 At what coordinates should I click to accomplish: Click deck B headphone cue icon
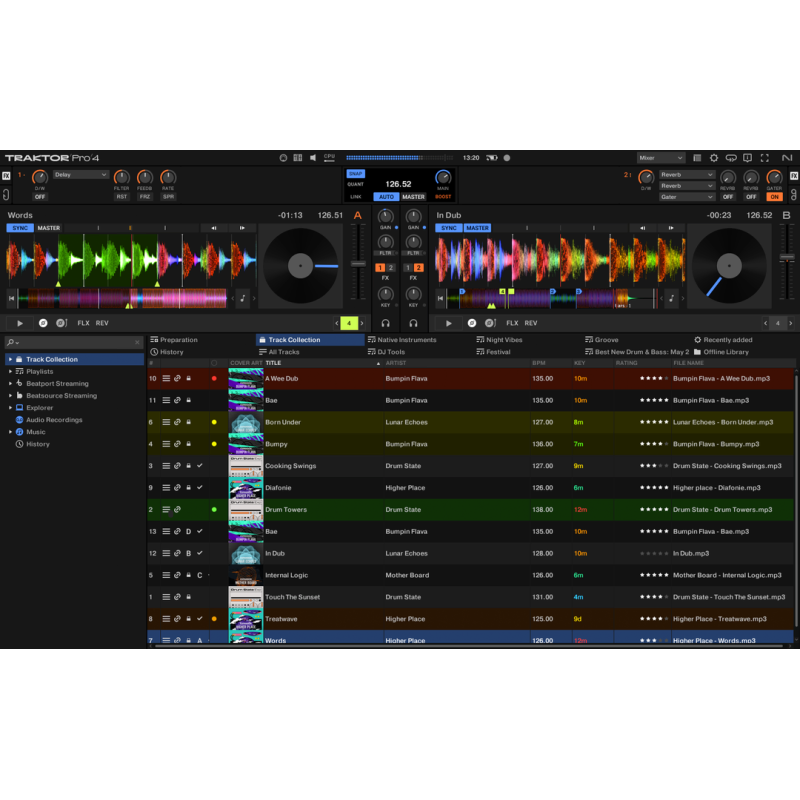[413, 323]
